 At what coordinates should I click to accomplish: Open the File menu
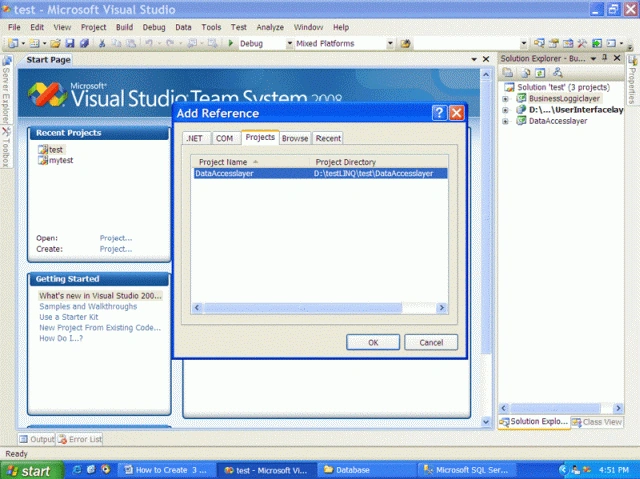pos(14,27)
